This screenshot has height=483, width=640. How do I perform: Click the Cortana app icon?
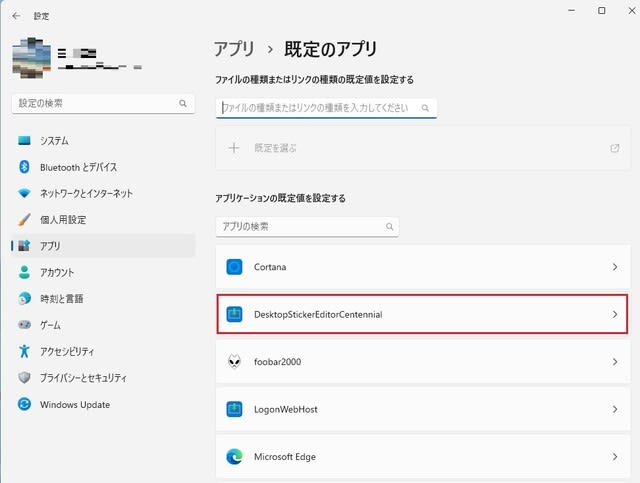click(x=234, y=267)
